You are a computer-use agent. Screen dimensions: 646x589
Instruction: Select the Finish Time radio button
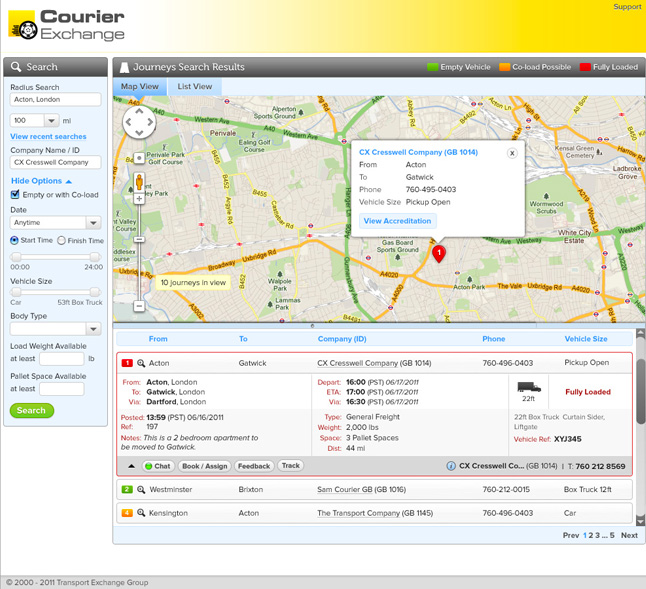pyautogui.click(x=61, y=240)
